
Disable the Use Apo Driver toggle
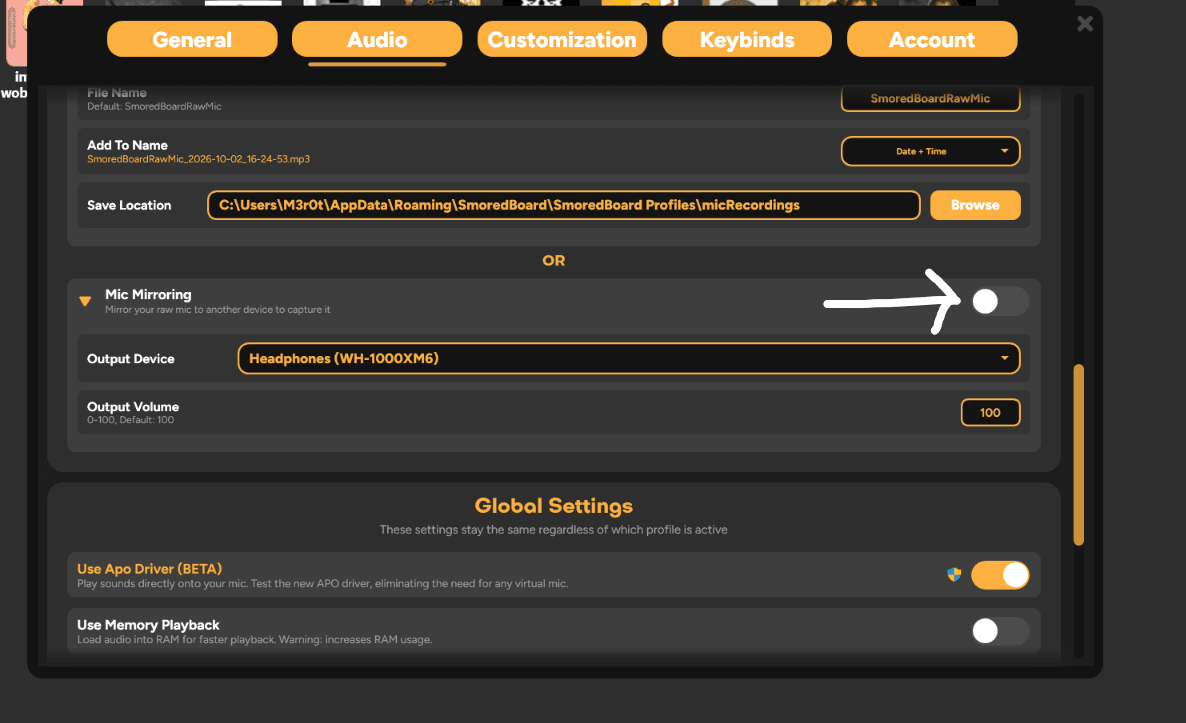click(999, 575)
